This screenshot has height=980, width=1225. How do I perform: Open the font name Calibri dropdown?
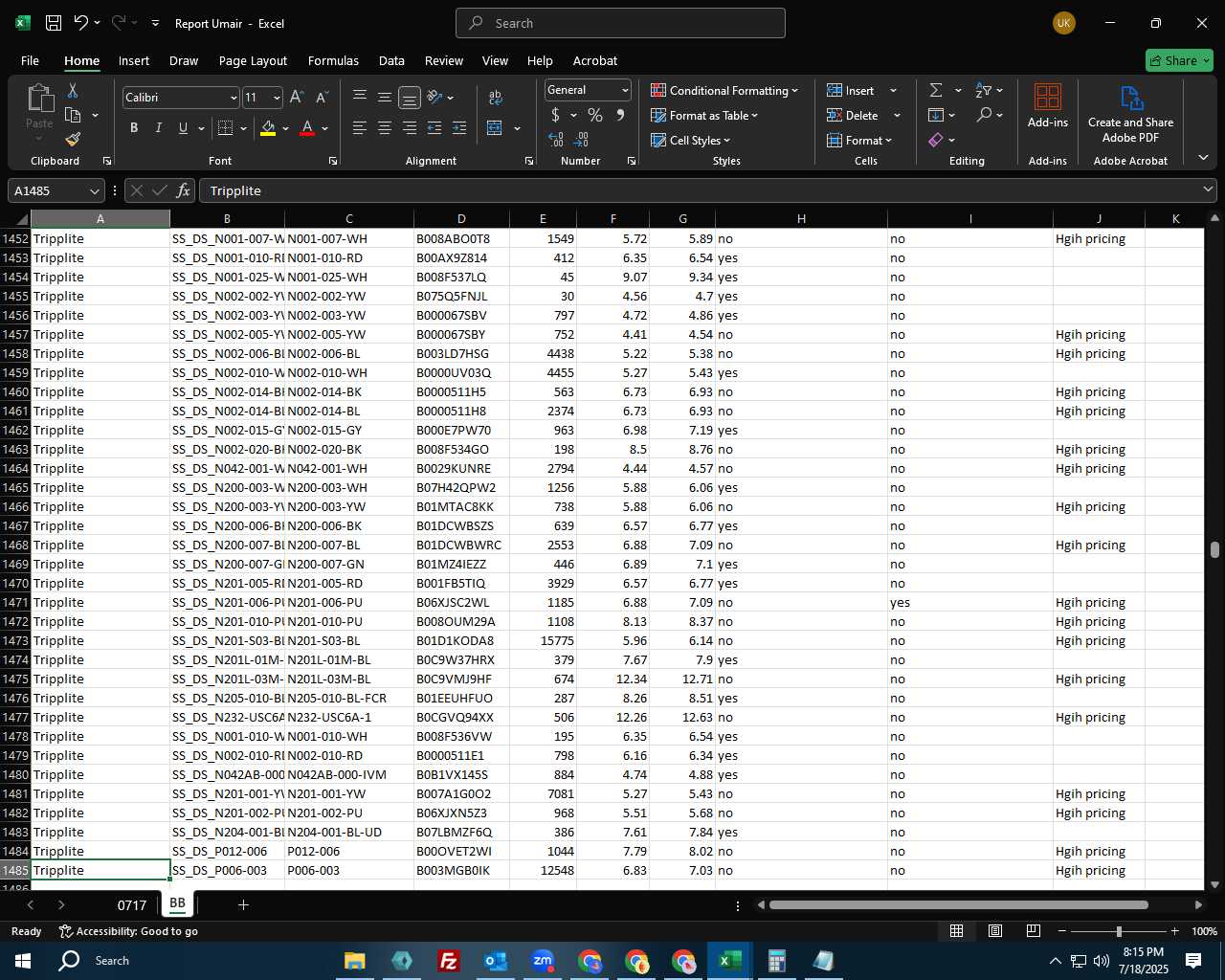[233, 98]
